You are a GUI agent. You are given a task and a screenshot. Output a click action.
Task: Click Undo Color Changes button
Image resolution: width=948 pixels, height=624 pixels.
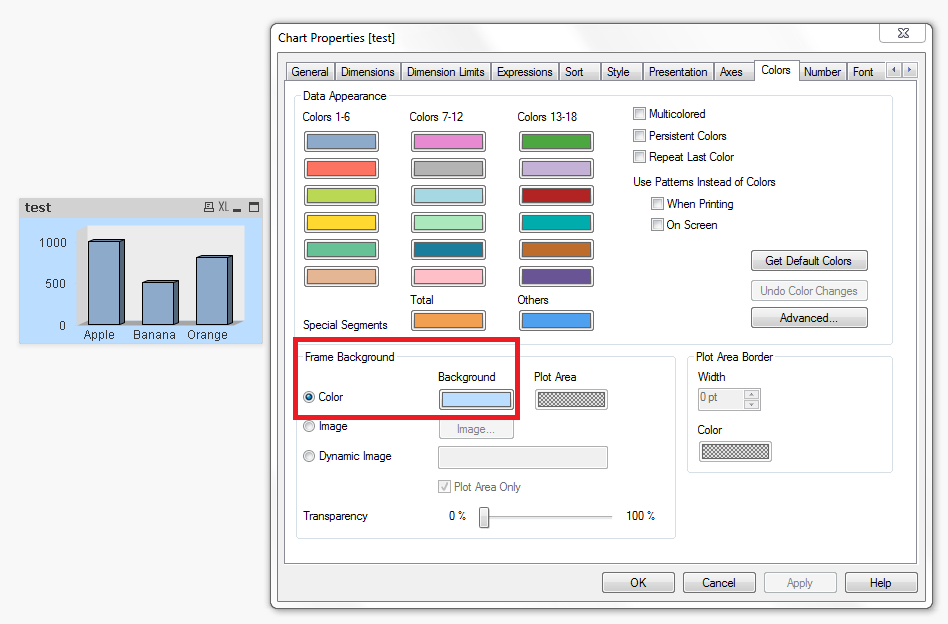click(x=809, y=291)
